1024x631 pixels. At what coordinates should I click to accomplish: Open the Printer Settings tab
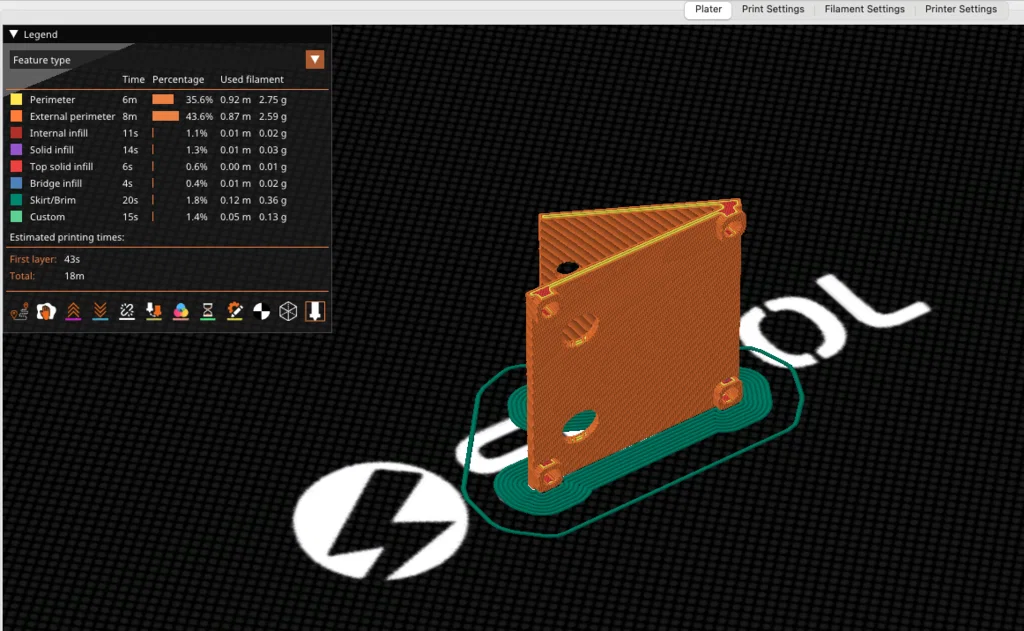coord(961,9)
